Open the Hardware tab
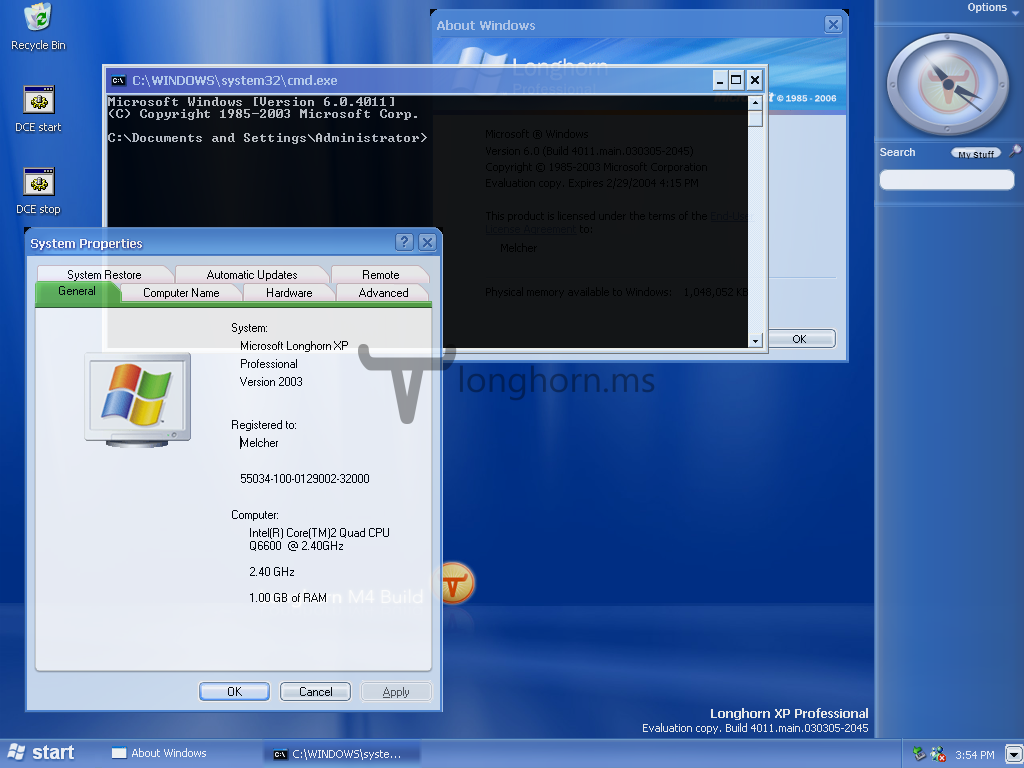This screenshot has height=768, width=1024. click(x=289, y=293)
